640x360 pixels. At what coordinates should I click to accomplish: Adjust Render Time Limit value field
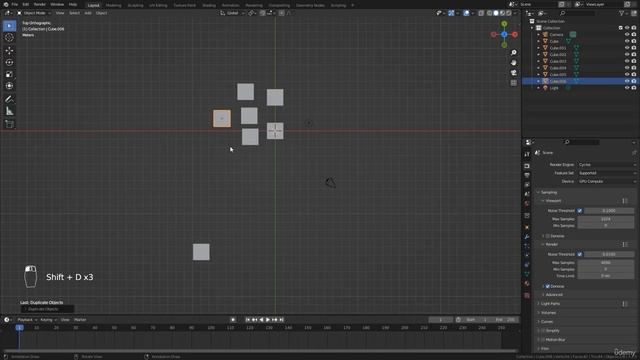(606, 276)
